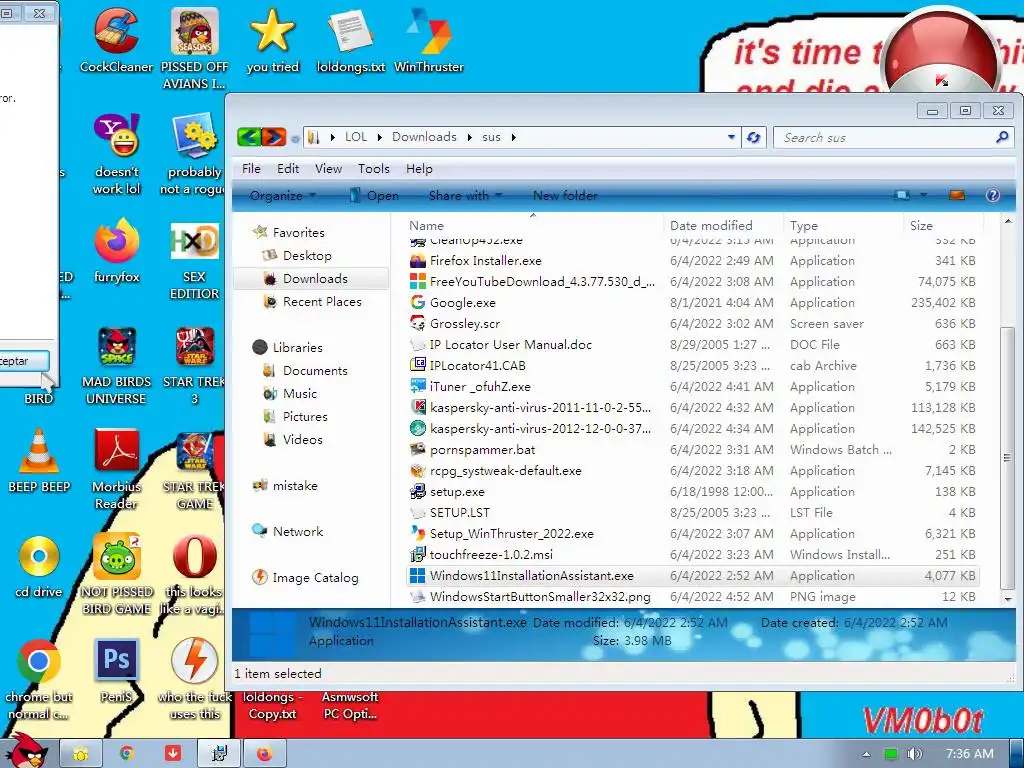The width and height of the screenshot is (1024, 768).
Task: Select Grossley.scr screen saver file
Action: [692, 323]
